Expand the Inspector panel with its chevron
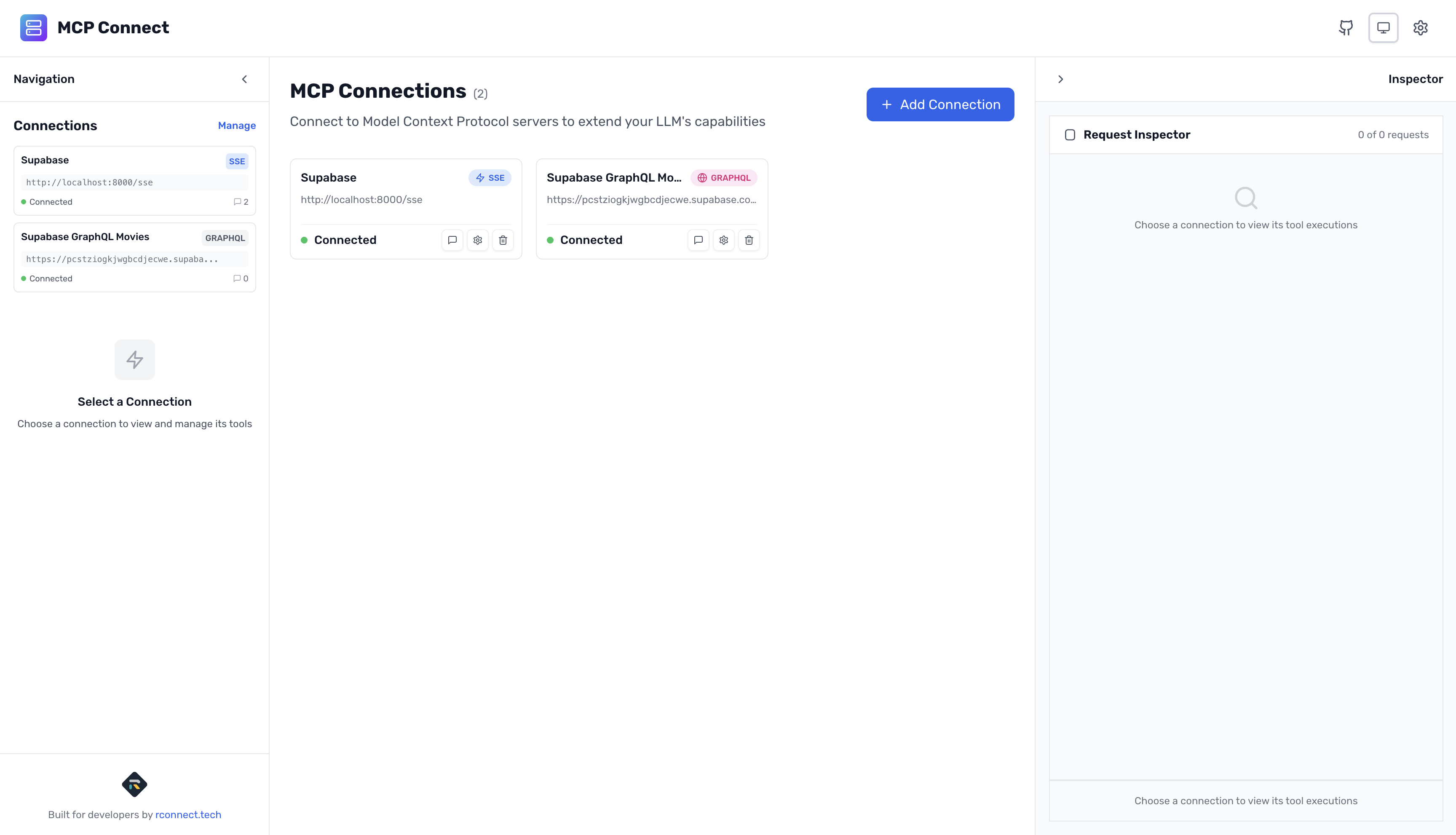 [1060, 79]
